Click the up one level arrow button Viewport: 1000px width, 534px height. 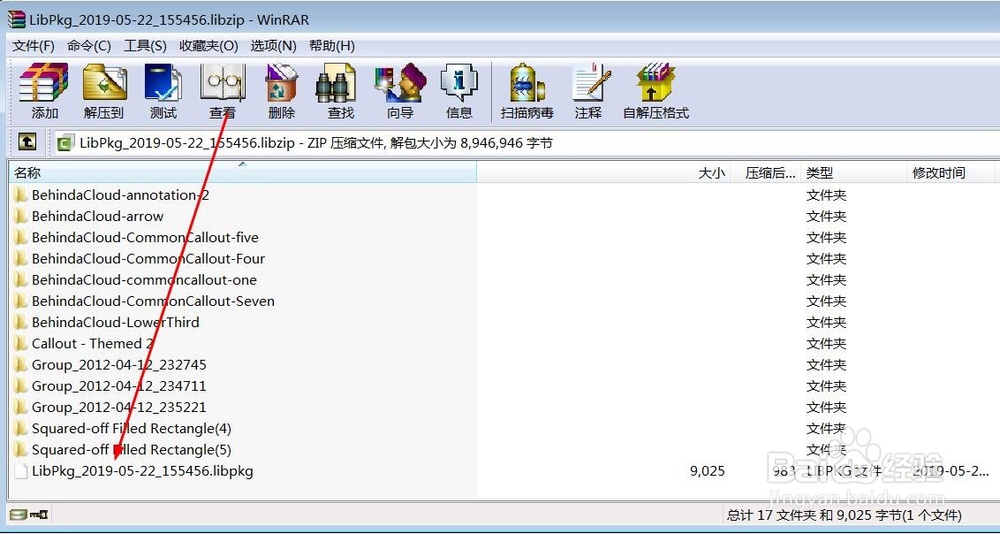(x=27, y=142)
